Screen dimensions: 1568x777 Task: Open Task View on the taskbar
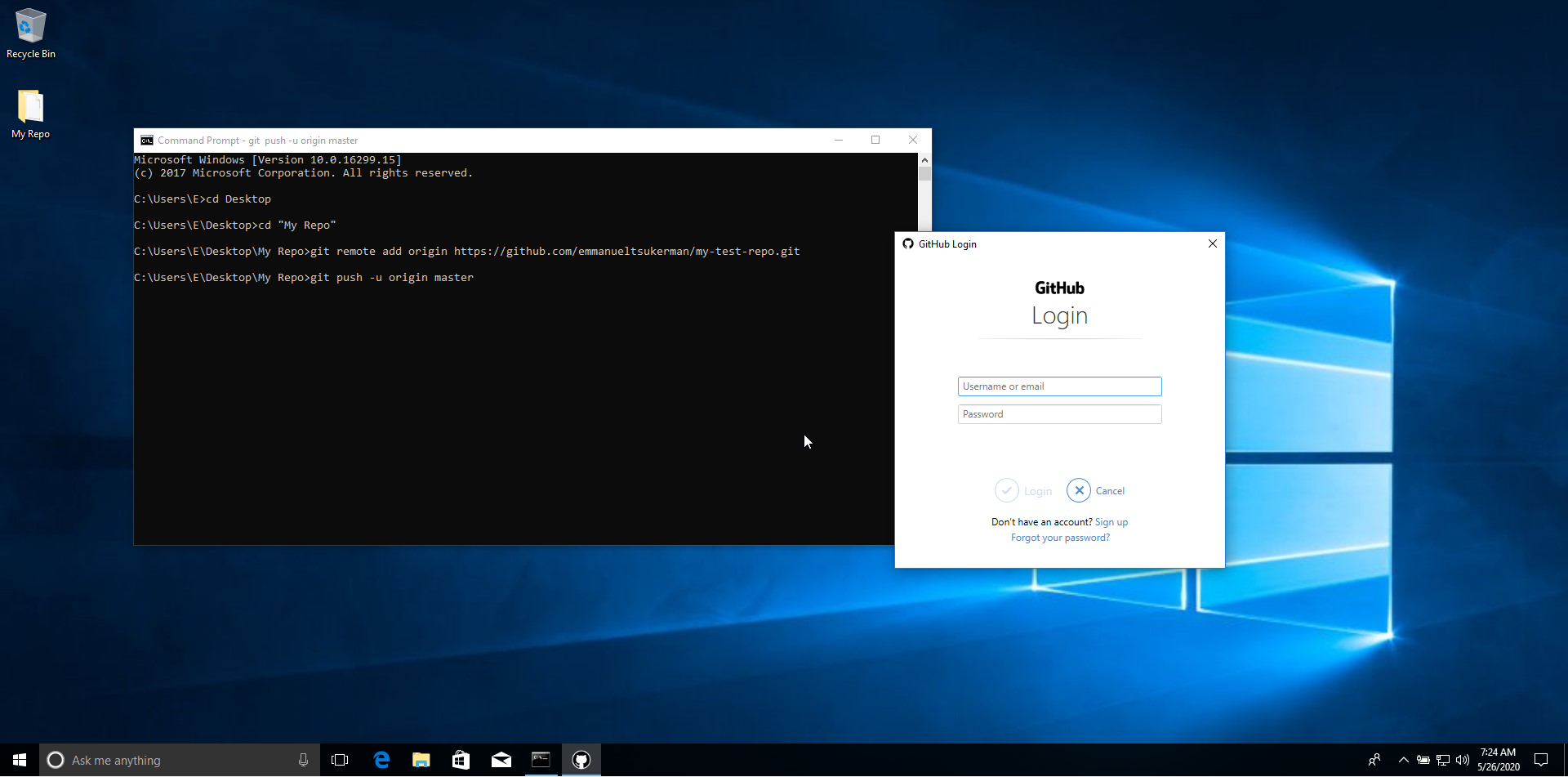(x=340, y=760)
